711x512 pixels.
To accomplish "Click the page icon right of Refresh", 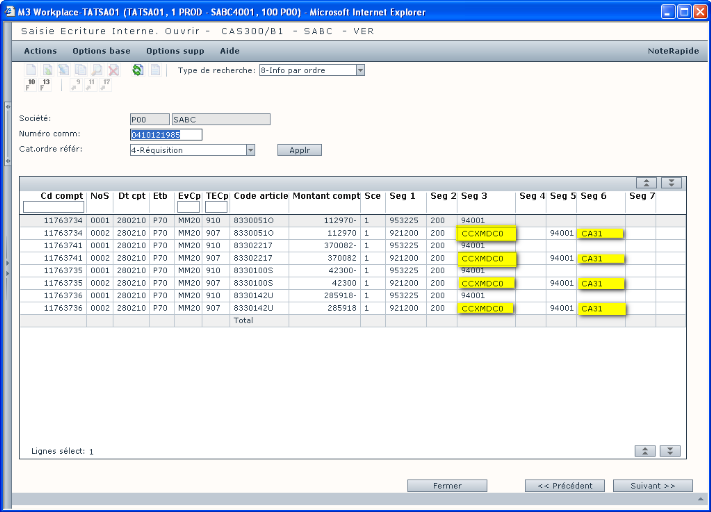I will pyautogui.click(x=155, y=70).
